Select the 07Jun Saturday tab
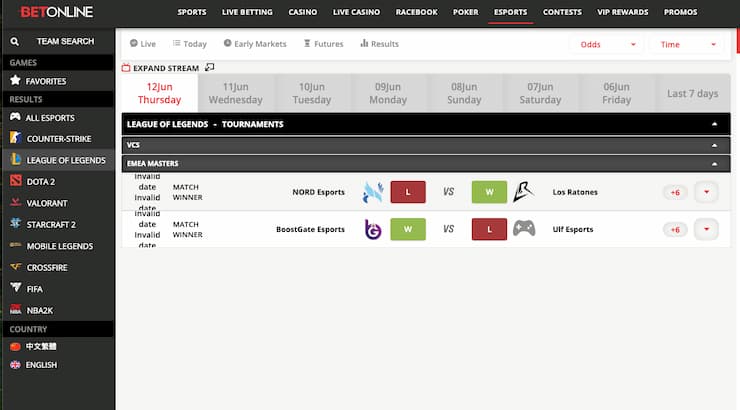Screen dimensions: 740x410 tap(540, 93)
